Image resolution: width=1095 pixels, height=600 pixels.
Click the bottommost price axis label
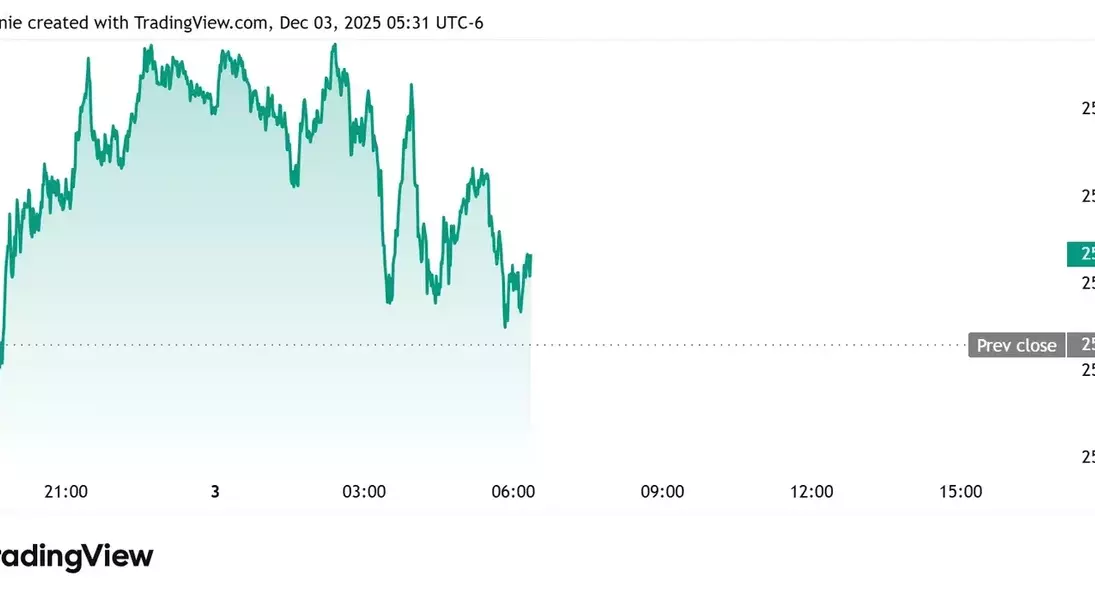tap(1087, 456)
